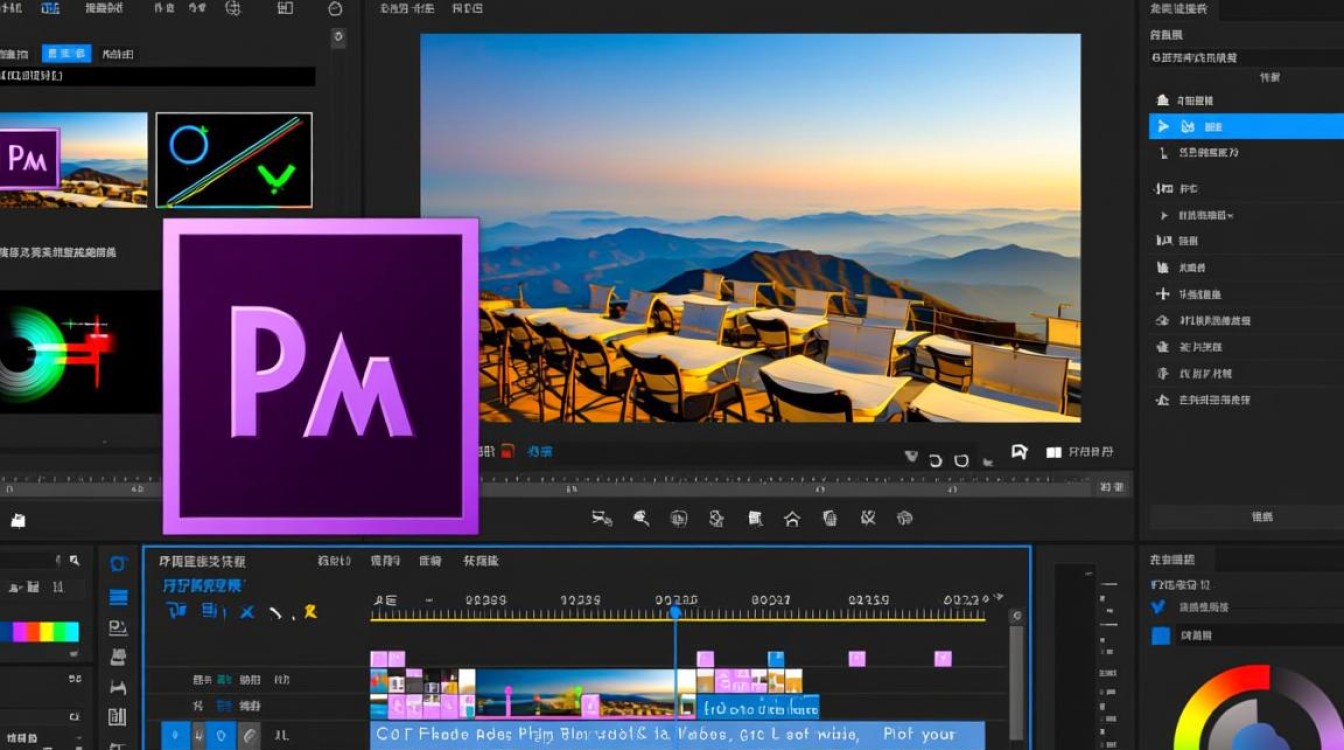The height and width of the screenshot is (750, 1344).
Task: Toggle the blue droplet button on bottom track
Action: point(176,735)
